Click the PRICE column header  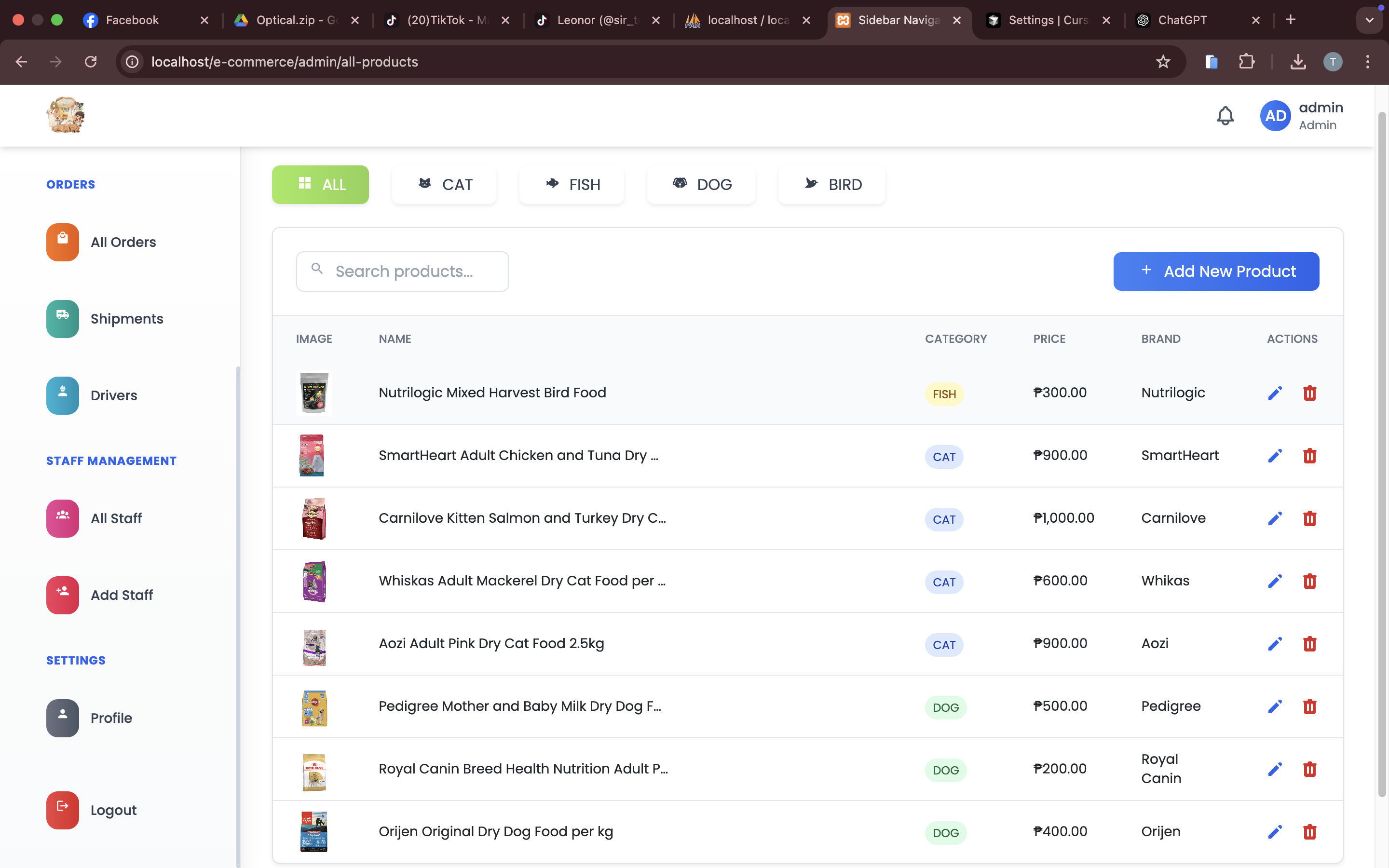[1049, 339]
